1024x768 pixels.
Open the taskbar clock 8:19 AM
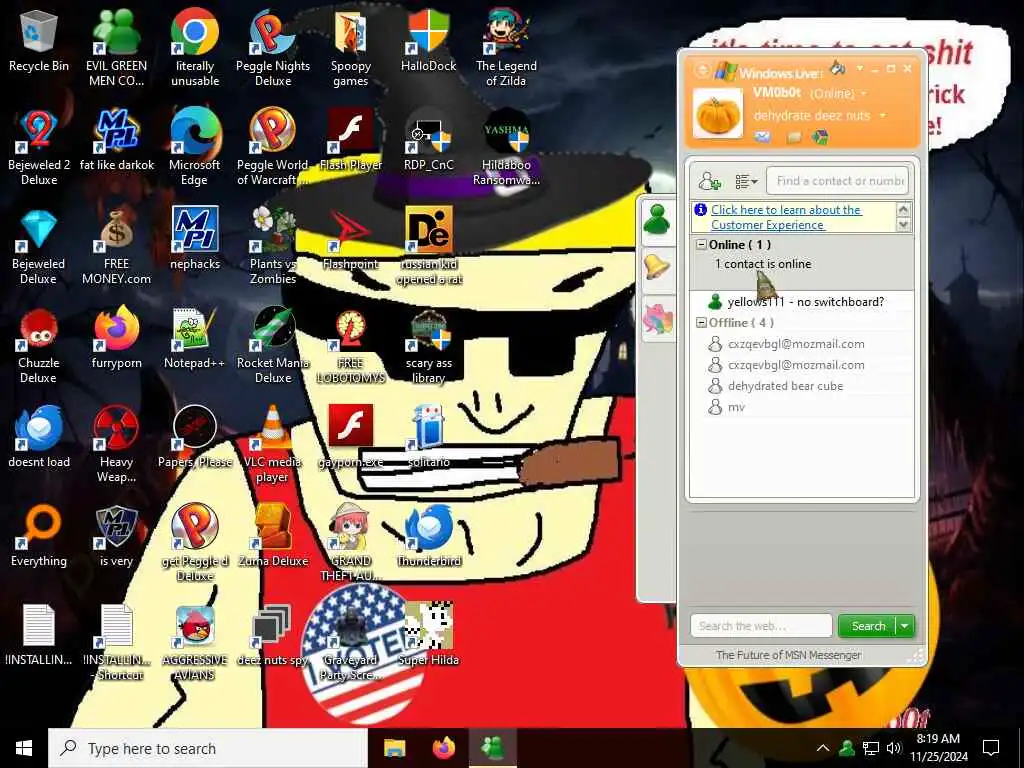point(938,748)
